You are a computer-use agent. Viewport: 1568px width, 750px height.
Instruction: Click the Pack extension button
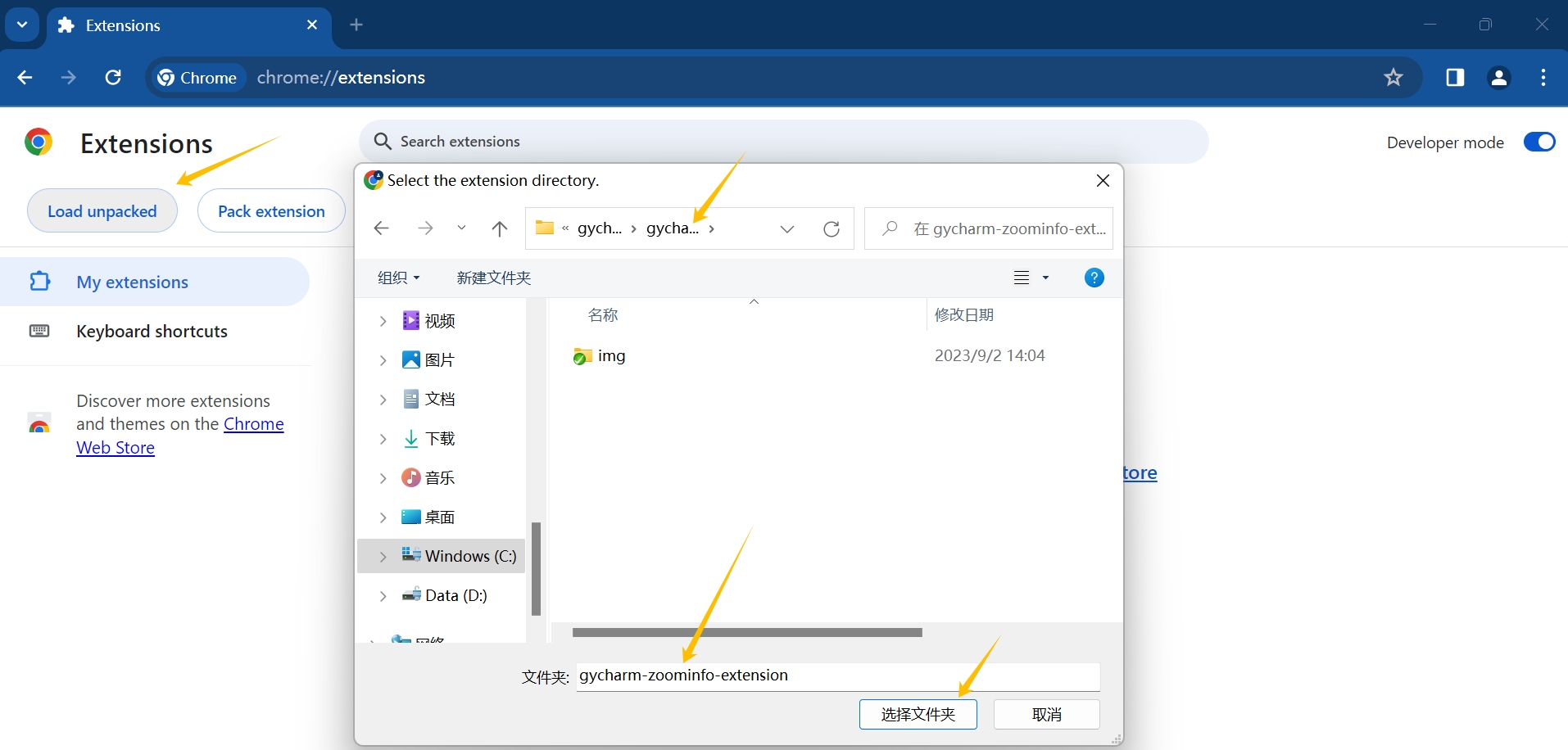(271, 211)
